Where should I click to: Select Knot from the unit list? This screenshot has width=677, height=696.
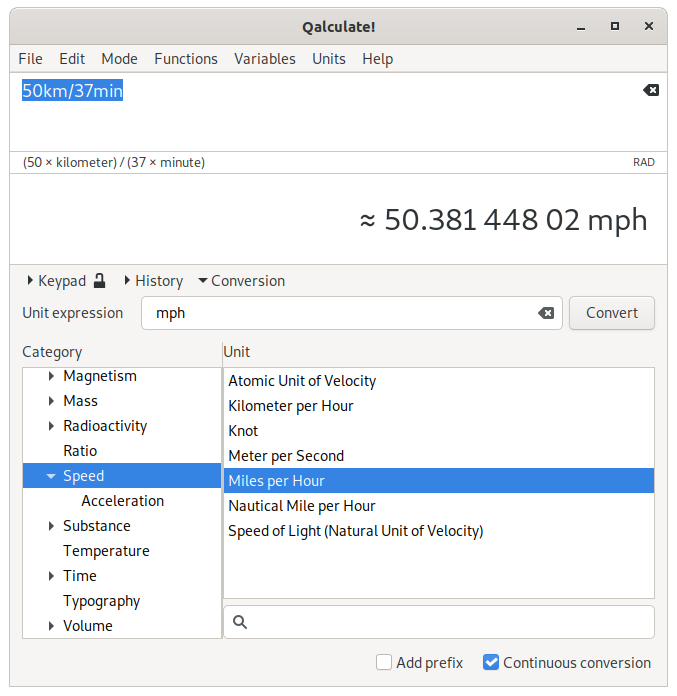[x=243, y=431]
